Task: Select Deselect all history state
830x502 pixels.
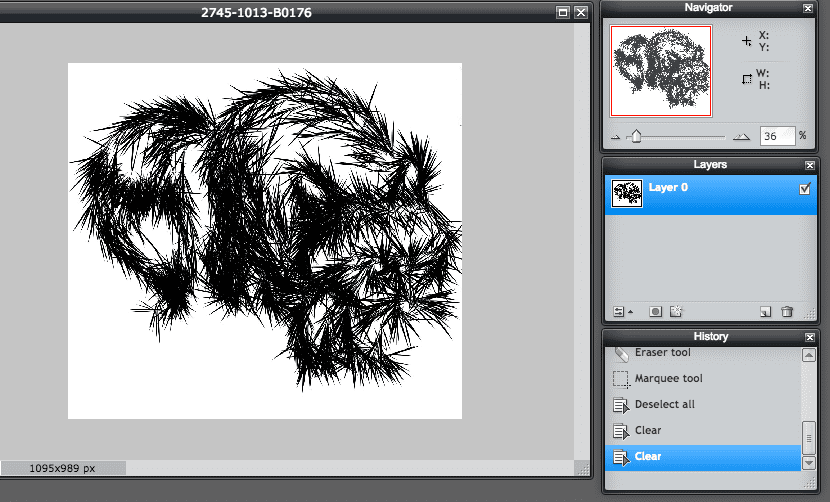Action: tap(664, 405)
